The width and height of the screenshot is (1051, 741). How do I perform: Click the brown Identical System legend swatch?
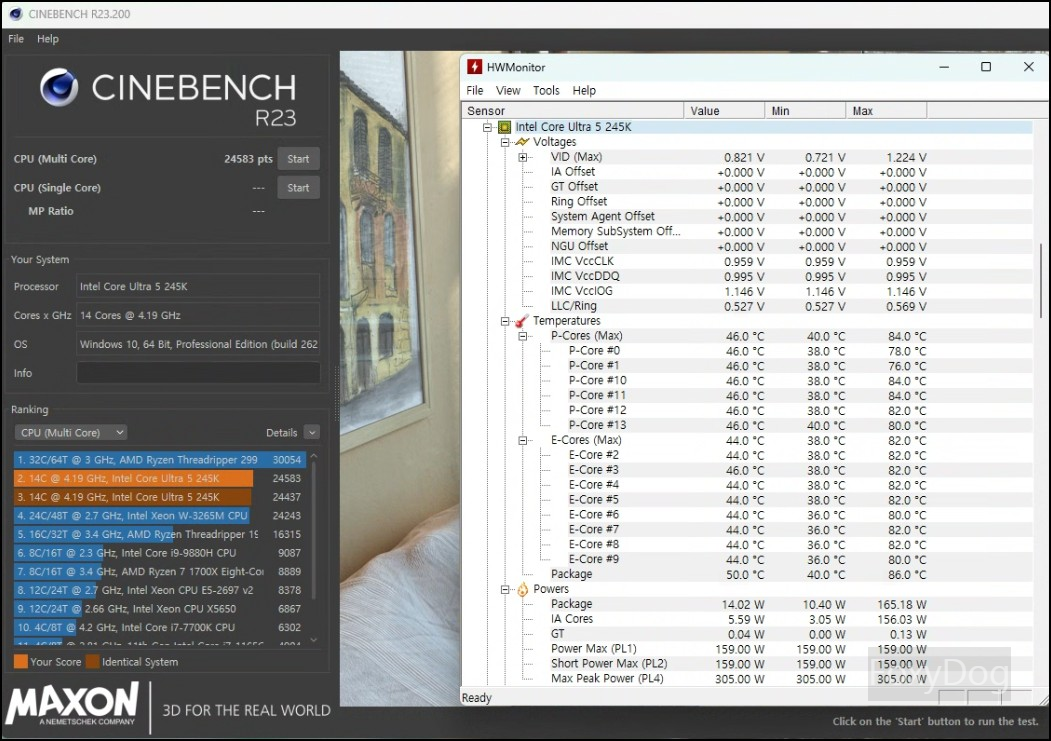click(x=92, y=661)
